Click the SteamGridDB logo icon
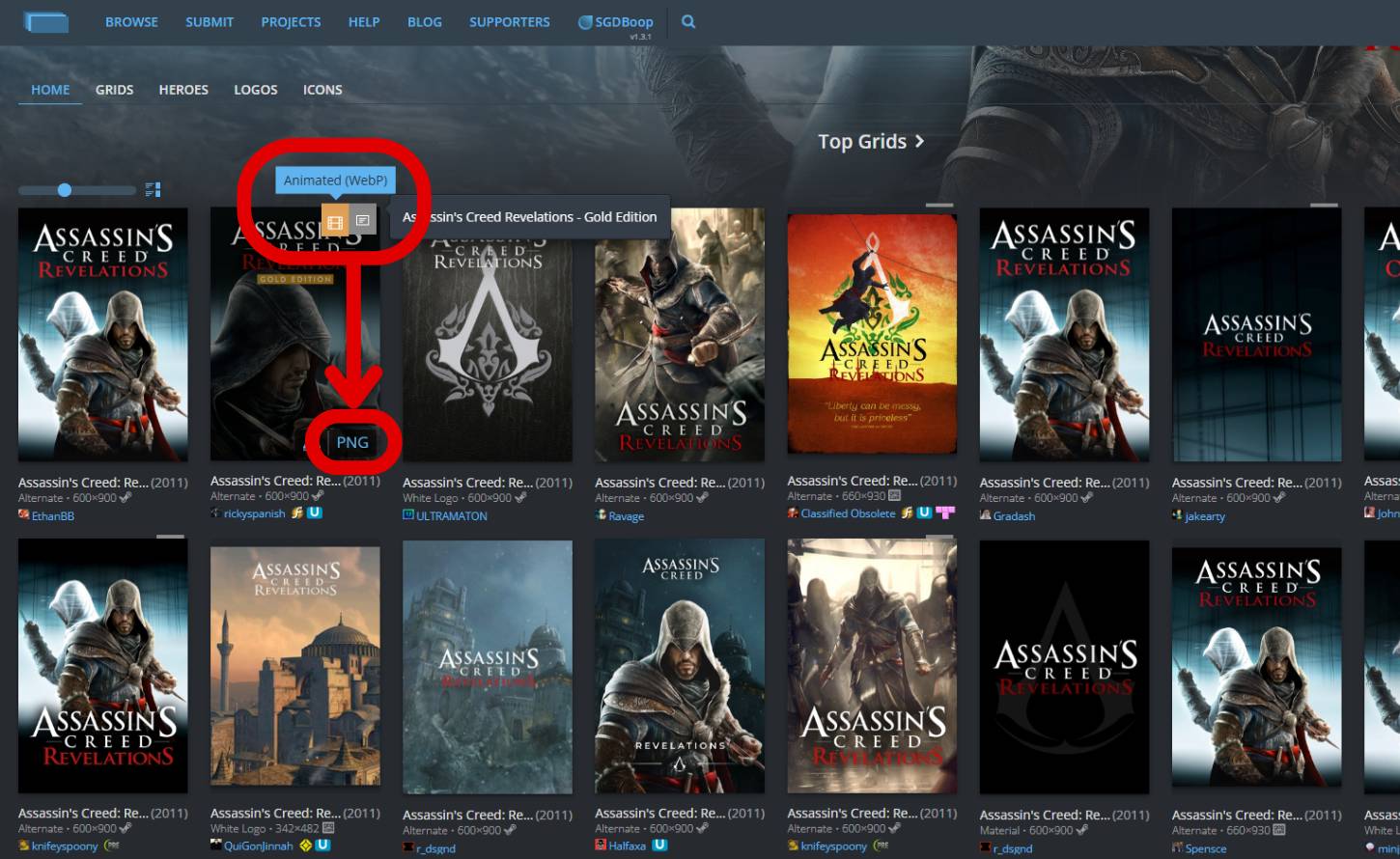The image size is (1400, 859). coord(45,21)
